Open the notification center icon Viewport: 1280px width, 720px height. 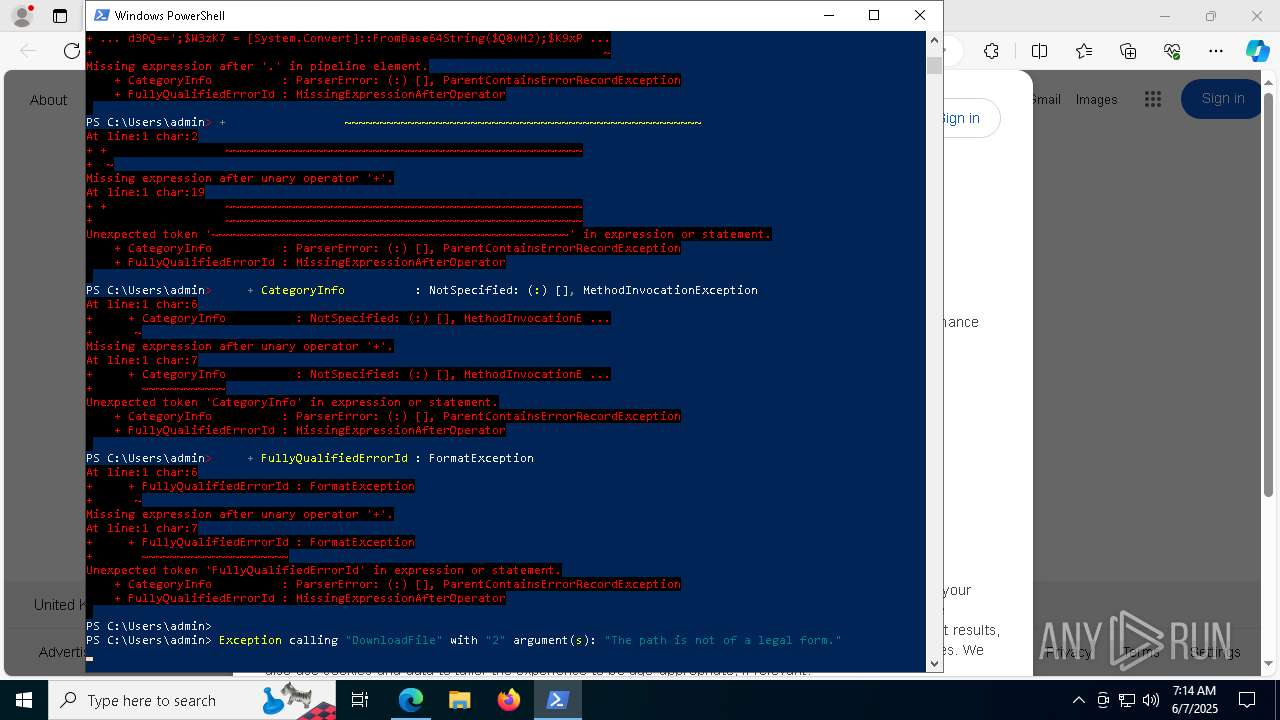(1248, 700)
